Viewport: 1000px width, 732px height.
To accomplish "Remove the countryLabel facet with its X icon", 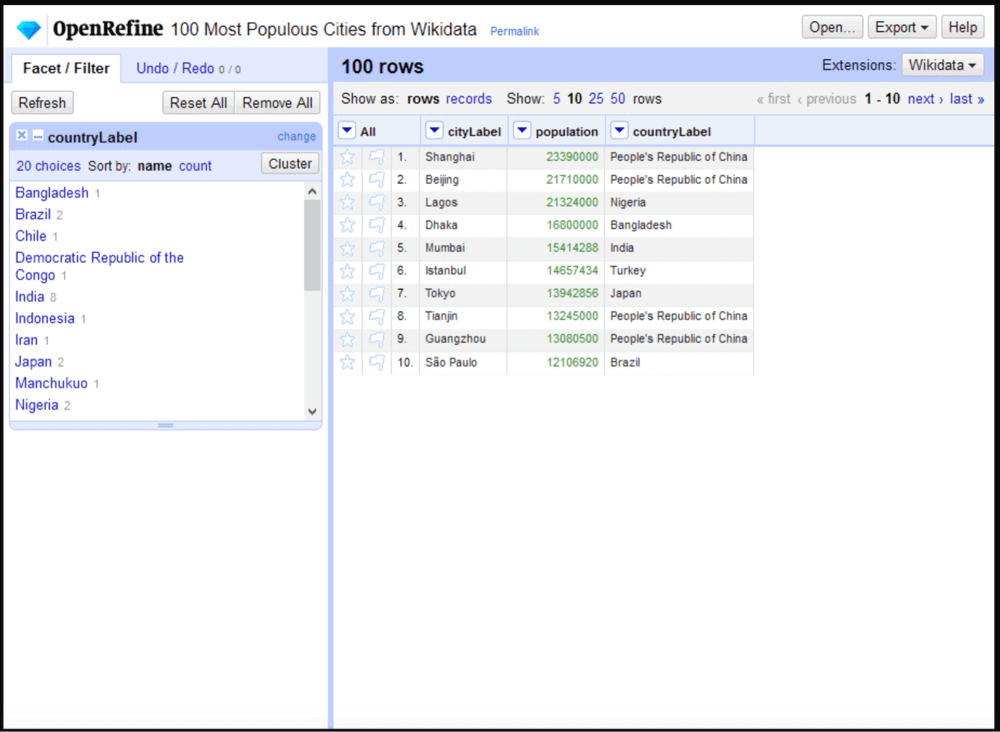I will [x=22, y=136].
